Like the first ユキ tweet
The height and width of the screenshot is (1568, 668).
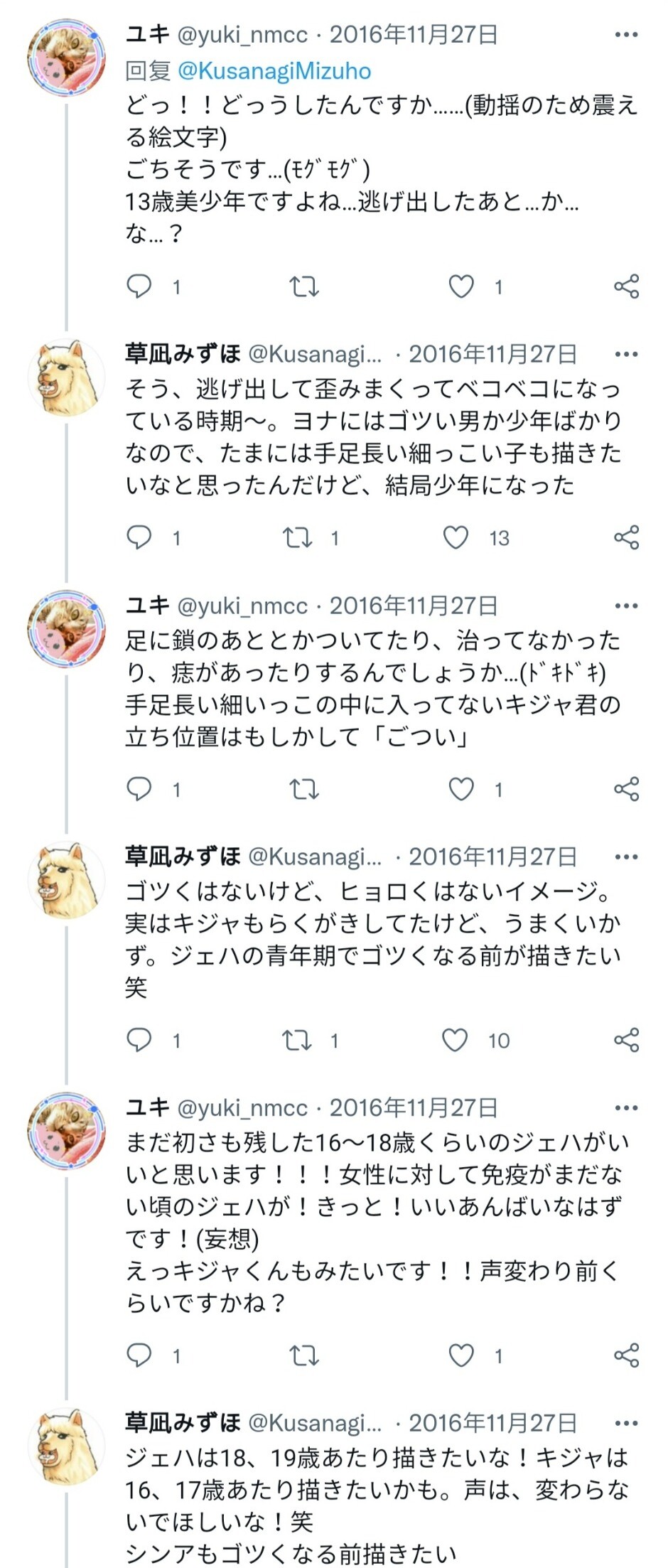click(x=461, y=286)
